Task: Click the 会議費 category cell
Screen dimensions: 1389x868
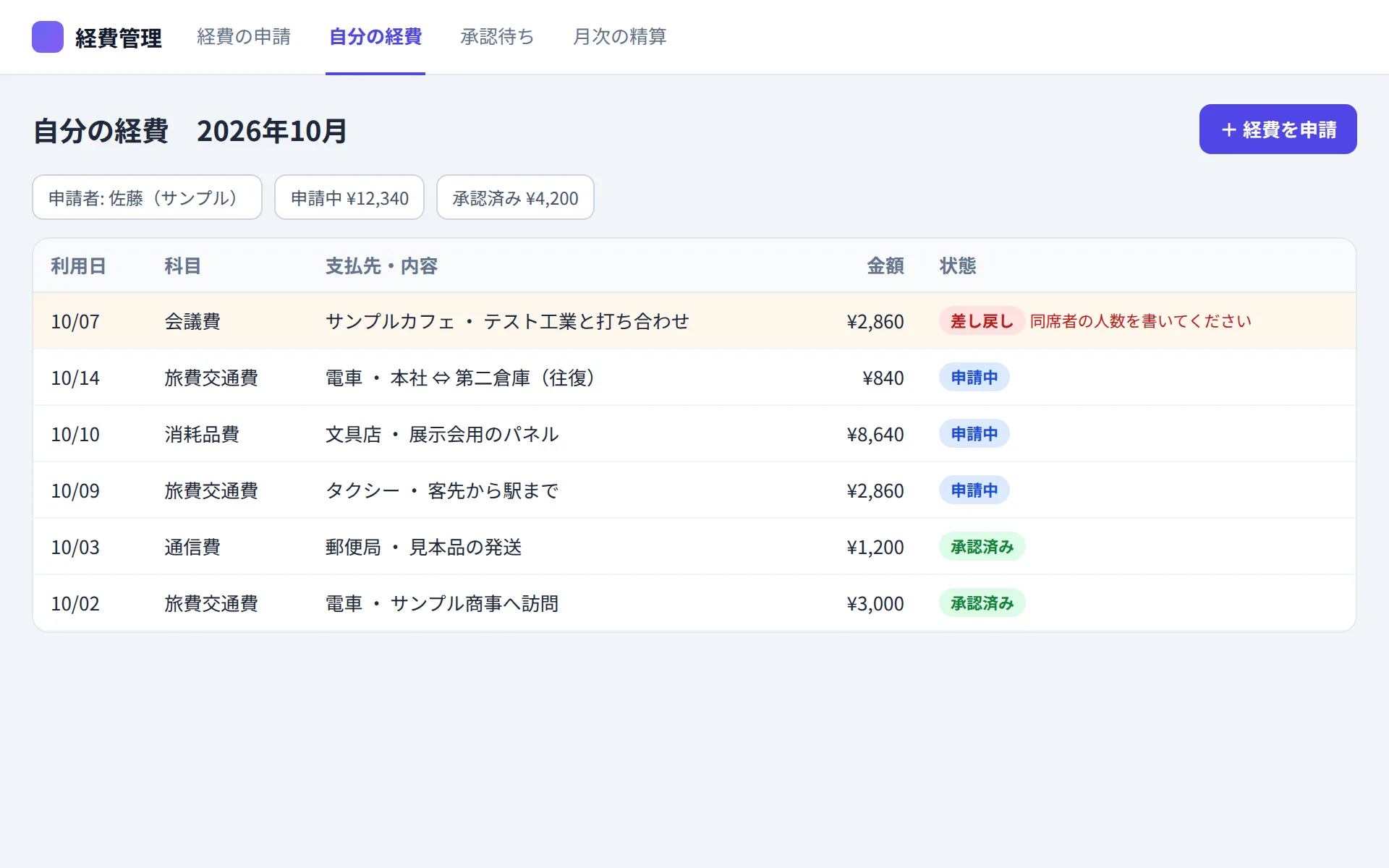Action: point(192,321)
